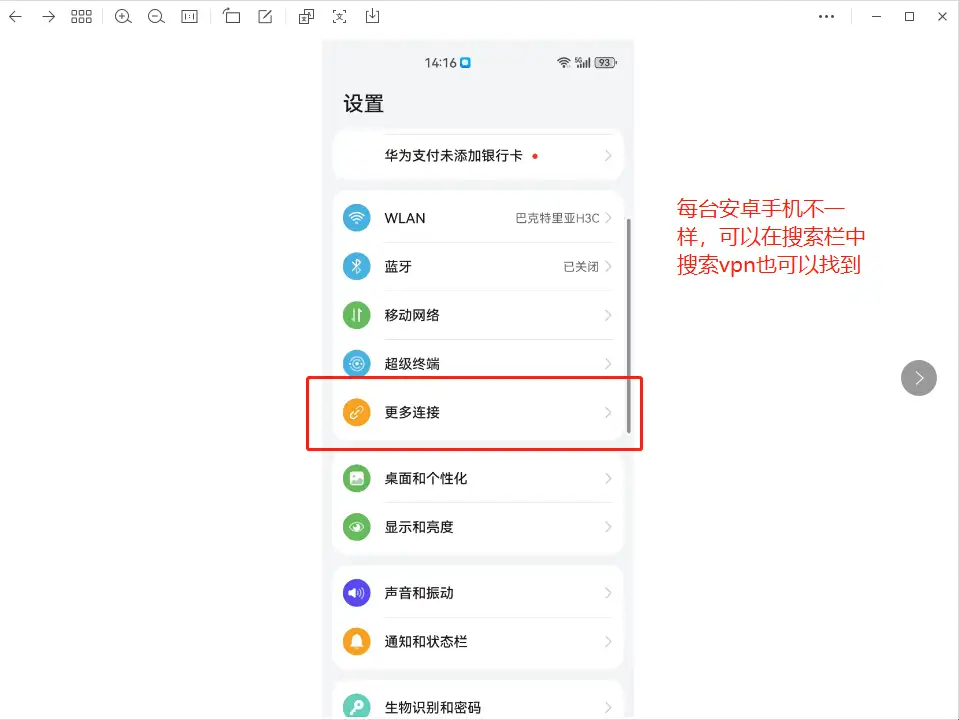Open the 华为支付未添加银行卡 notice

[478, 156]
